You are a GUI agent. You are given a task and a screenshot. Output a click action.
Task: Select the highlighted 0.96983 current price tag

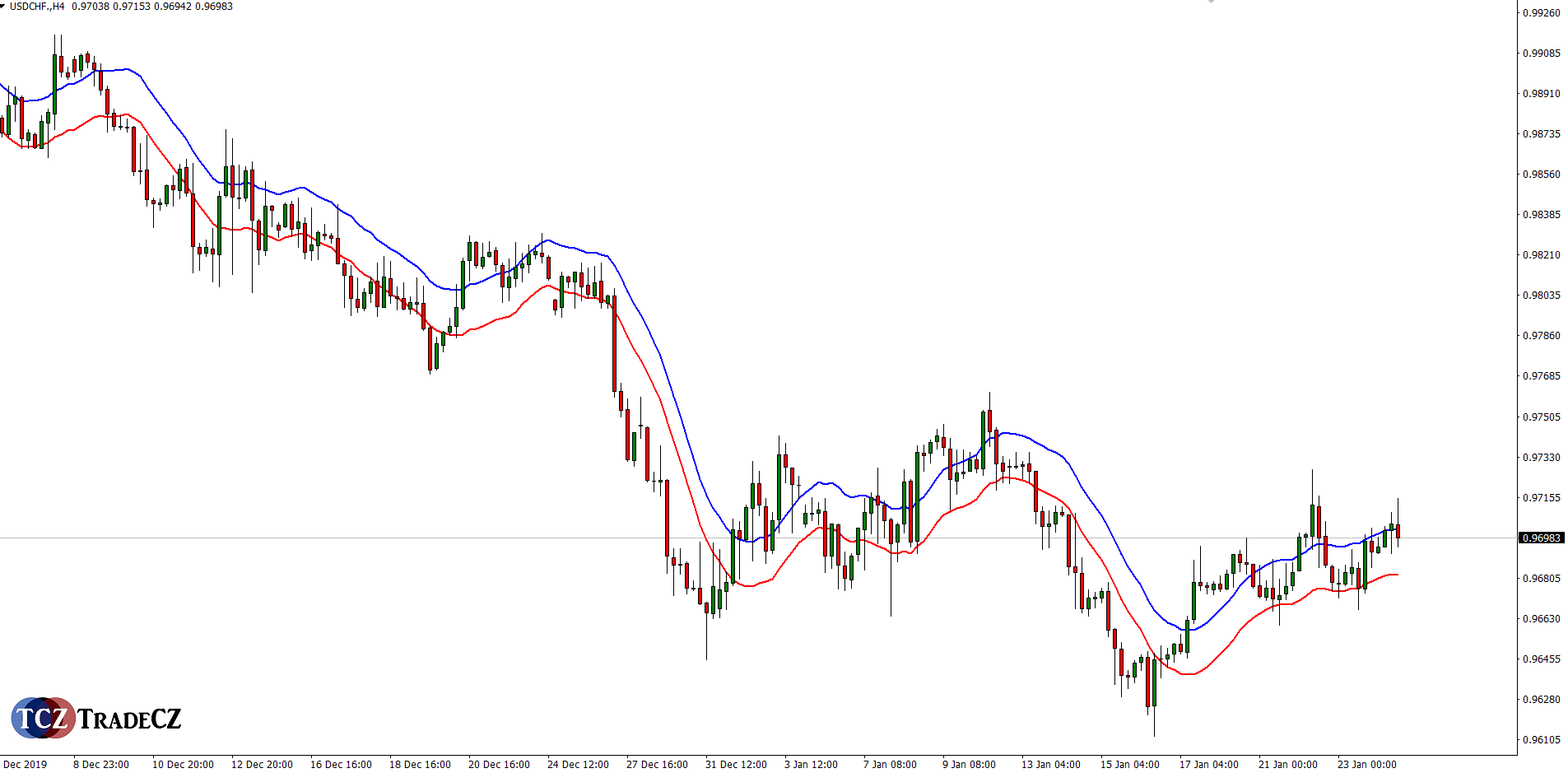[x=1541, y=538]
